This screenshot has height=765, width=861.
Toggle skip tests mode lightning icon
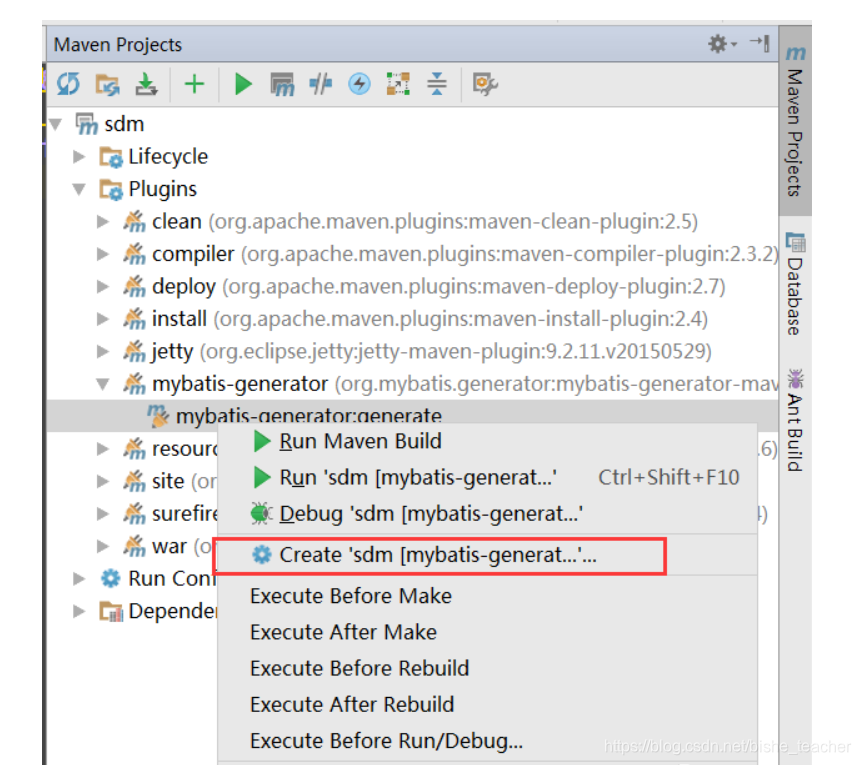pos(360,84)
